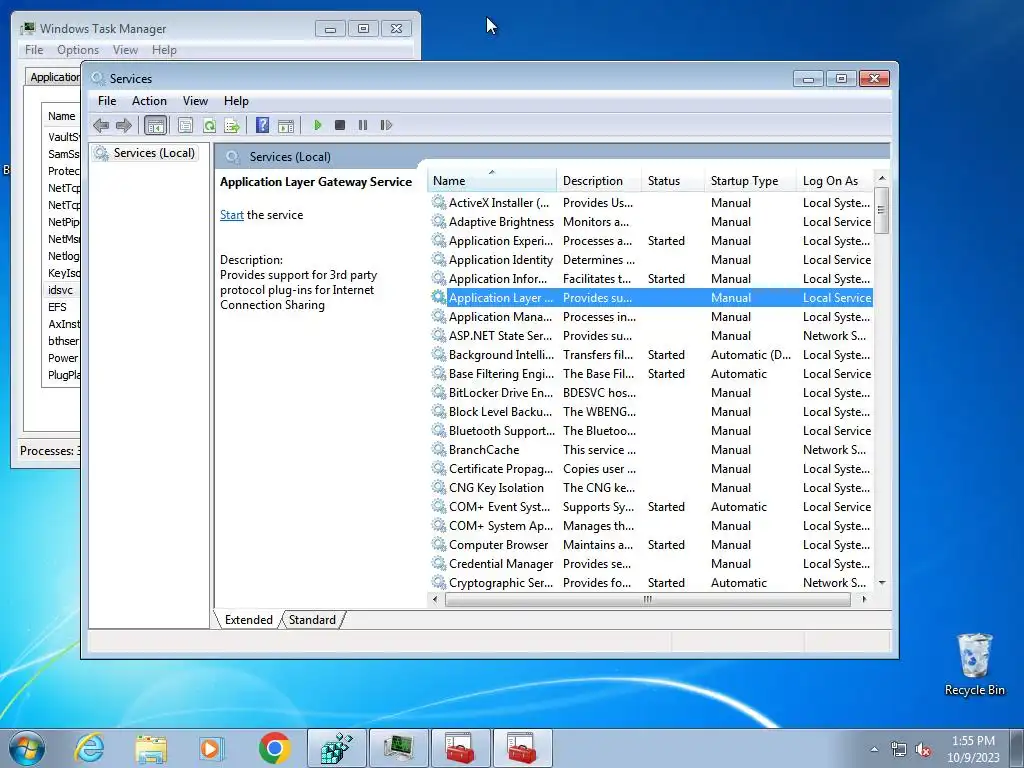Sort by the Status column header
Screen dimensions: 1024x768
click(x=673, y=181)
